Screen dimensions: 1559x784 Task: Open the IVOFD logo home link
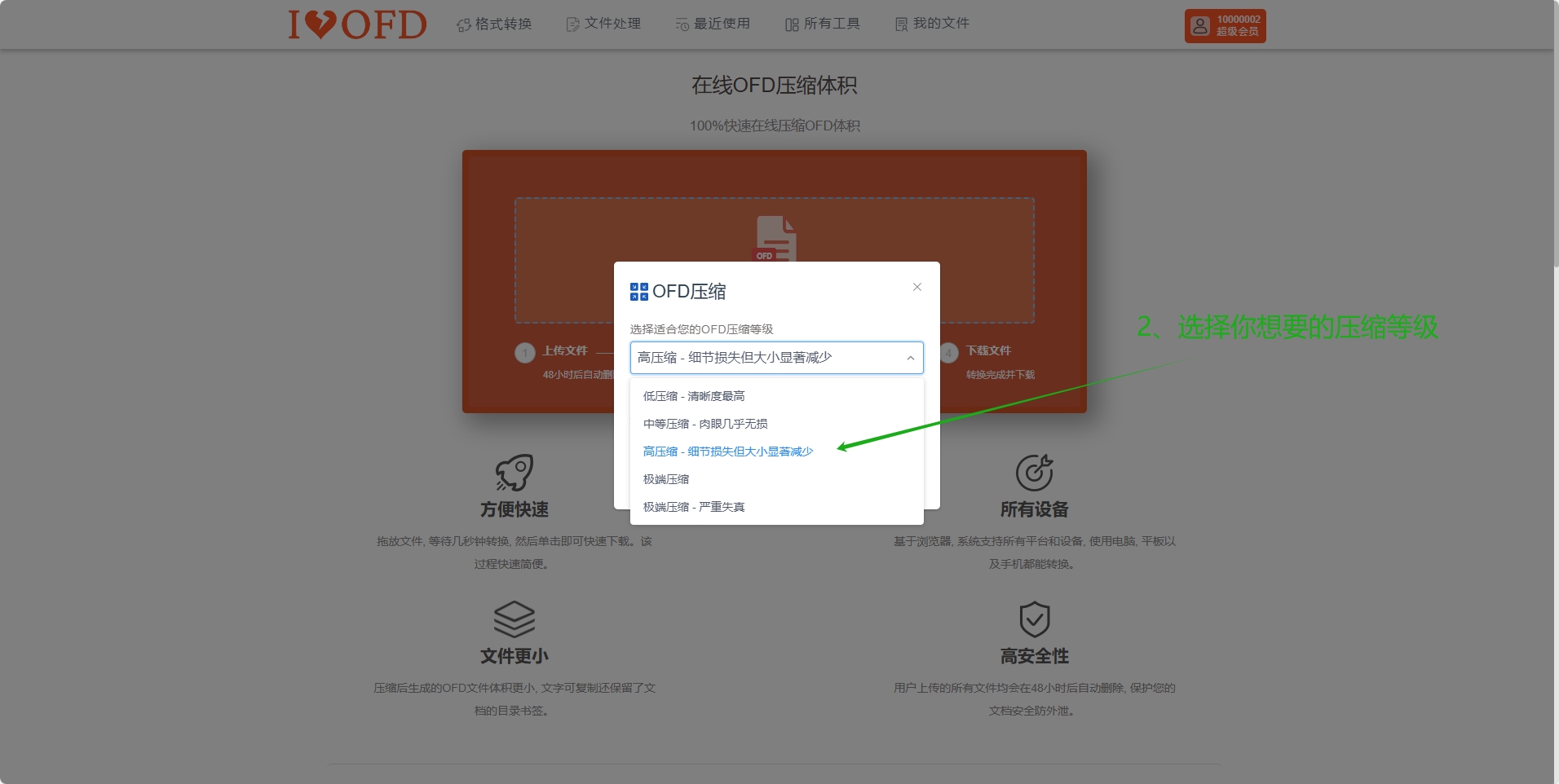click(357, 24)
